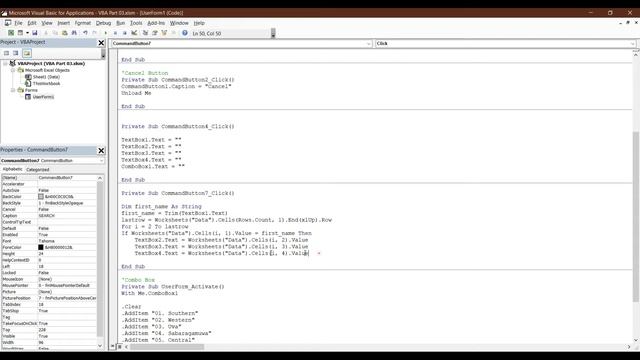
Task: Open the View menu
Action: pos(47,23)
